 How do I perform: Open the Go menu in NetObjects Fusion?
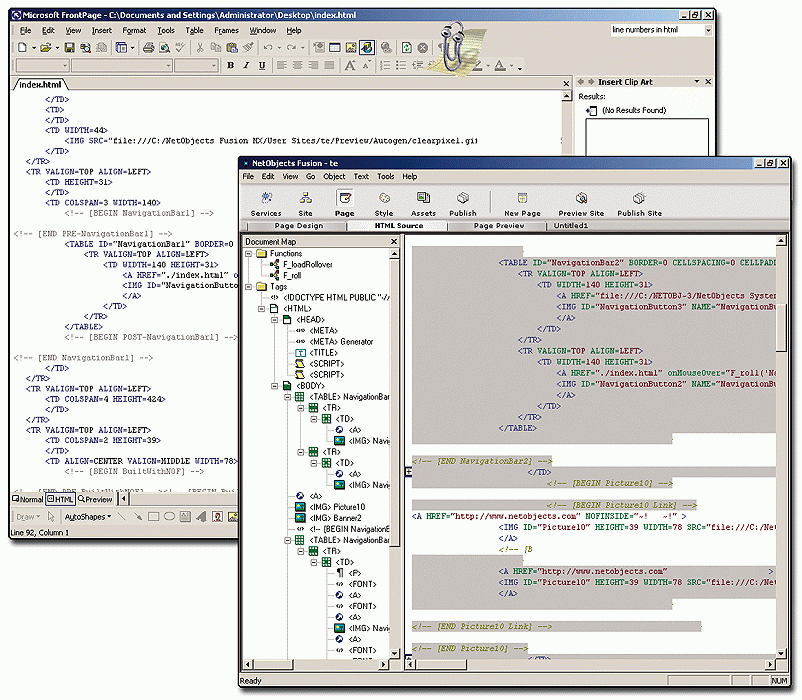pos(310,176)
